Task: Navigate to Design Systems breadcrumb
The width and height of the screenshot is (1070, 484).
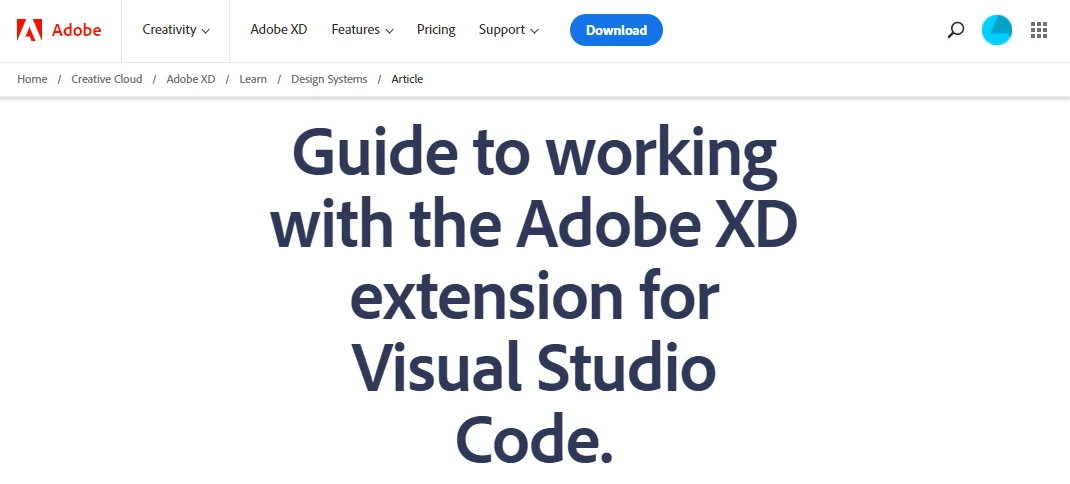Action: (x=329, y=79)
